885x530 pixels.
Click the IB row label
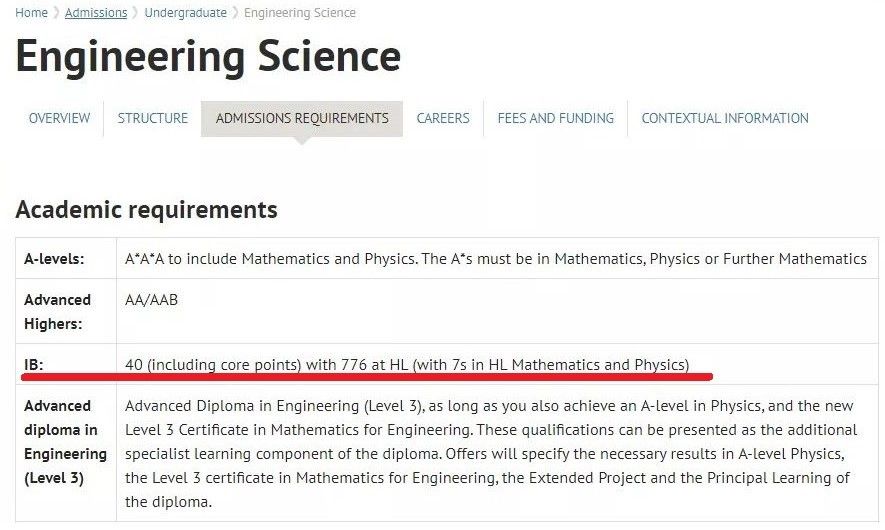point(34,365)
